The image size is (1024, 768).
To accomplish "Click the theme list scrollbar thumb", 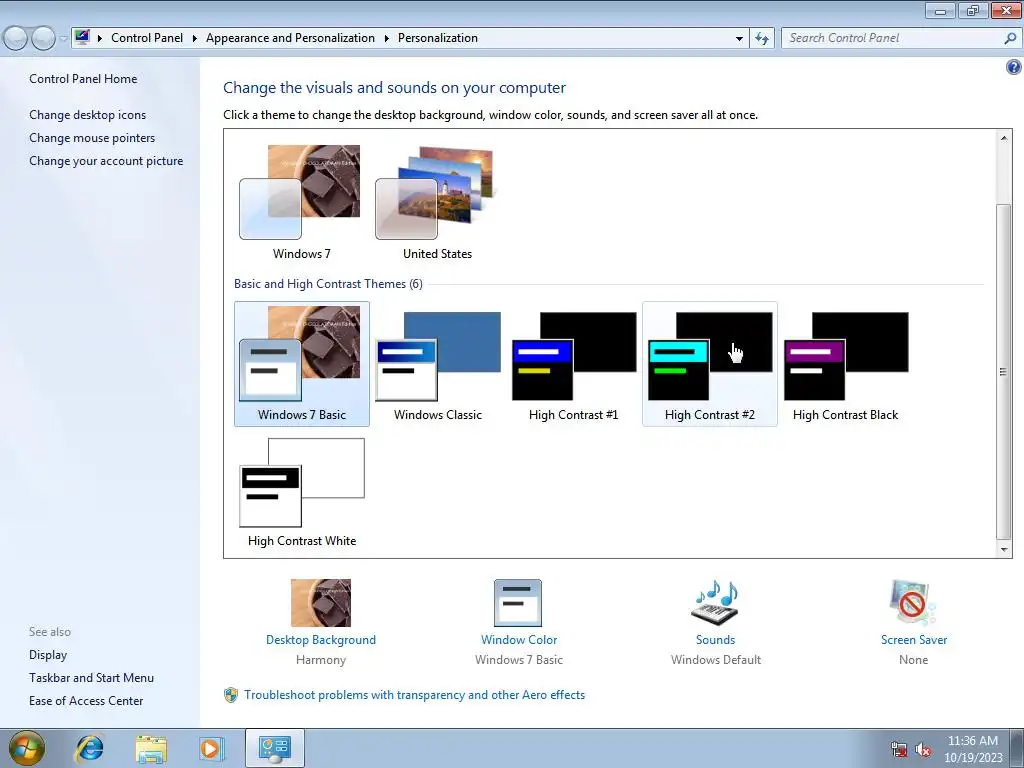I will (1004, 371).
